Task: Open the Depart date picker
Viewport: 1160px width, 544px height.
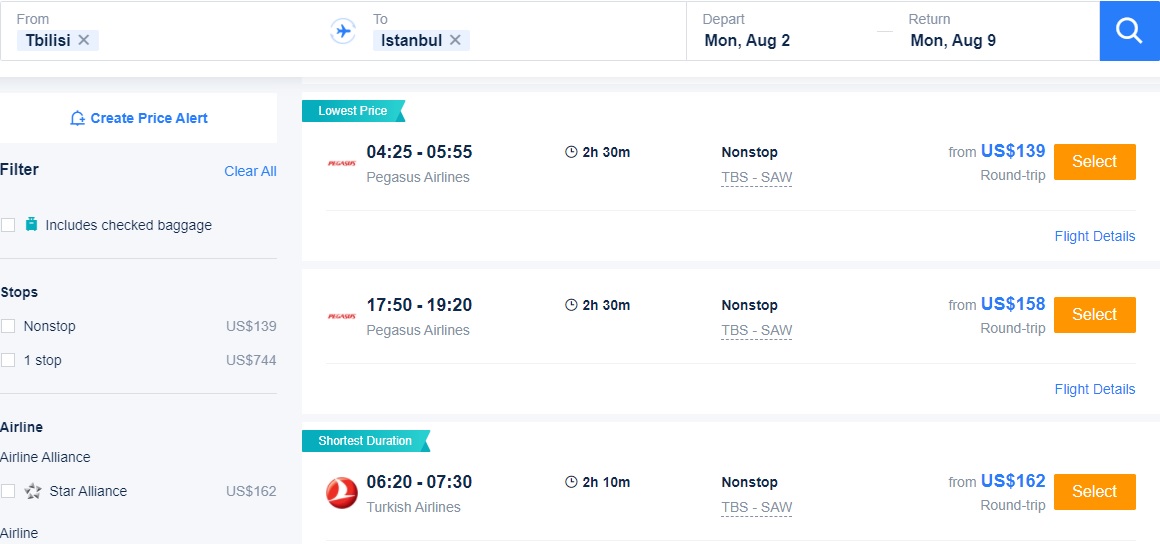Action: click(747, 41)
